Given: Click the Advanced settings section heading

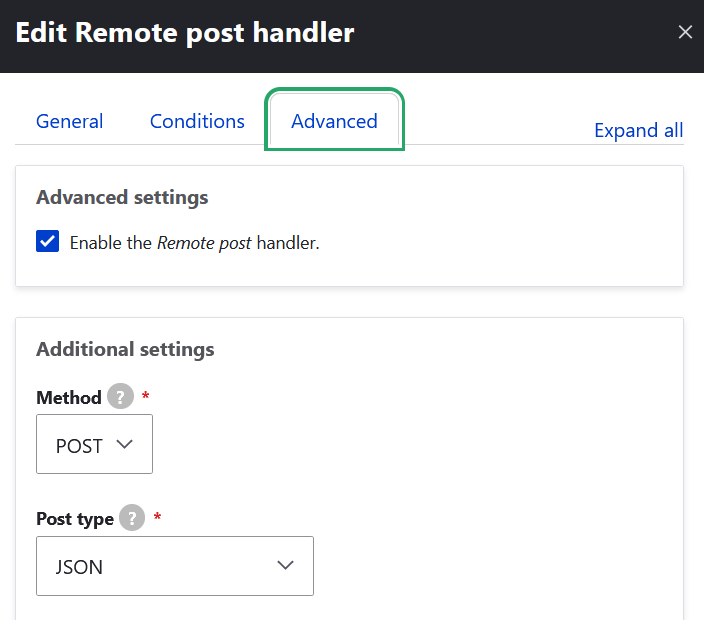Looking at the screenshot, I should click(122, 197).
